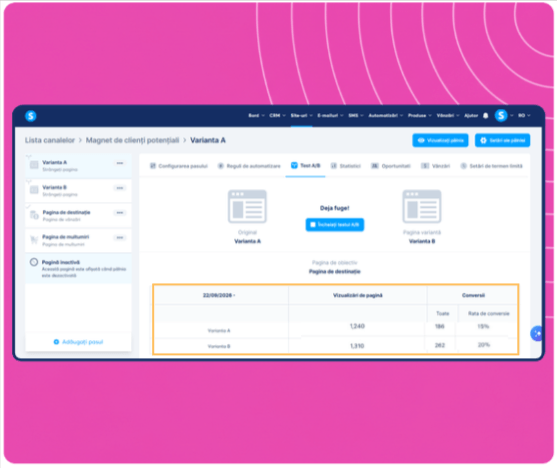Image resolution: width=557 pixels, height=468 pixels.
Task: Switch to Setări de termen limită tab
Action: [x=491, y=166]
